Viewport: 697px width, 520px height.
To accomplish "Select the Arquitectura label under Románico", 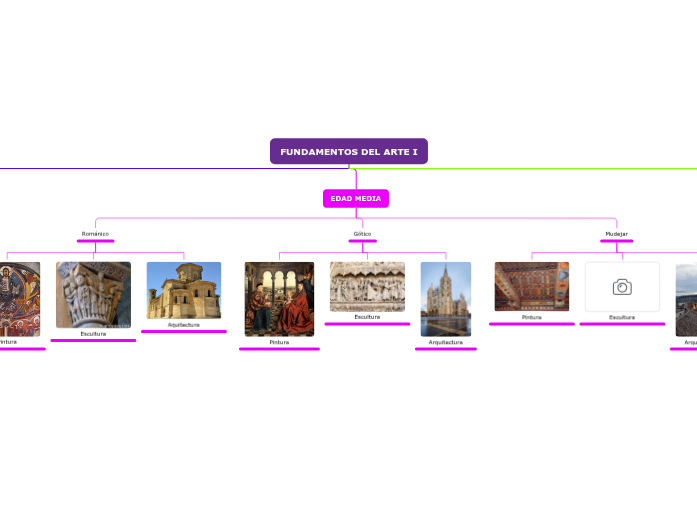I will click(x=184, y=324).
